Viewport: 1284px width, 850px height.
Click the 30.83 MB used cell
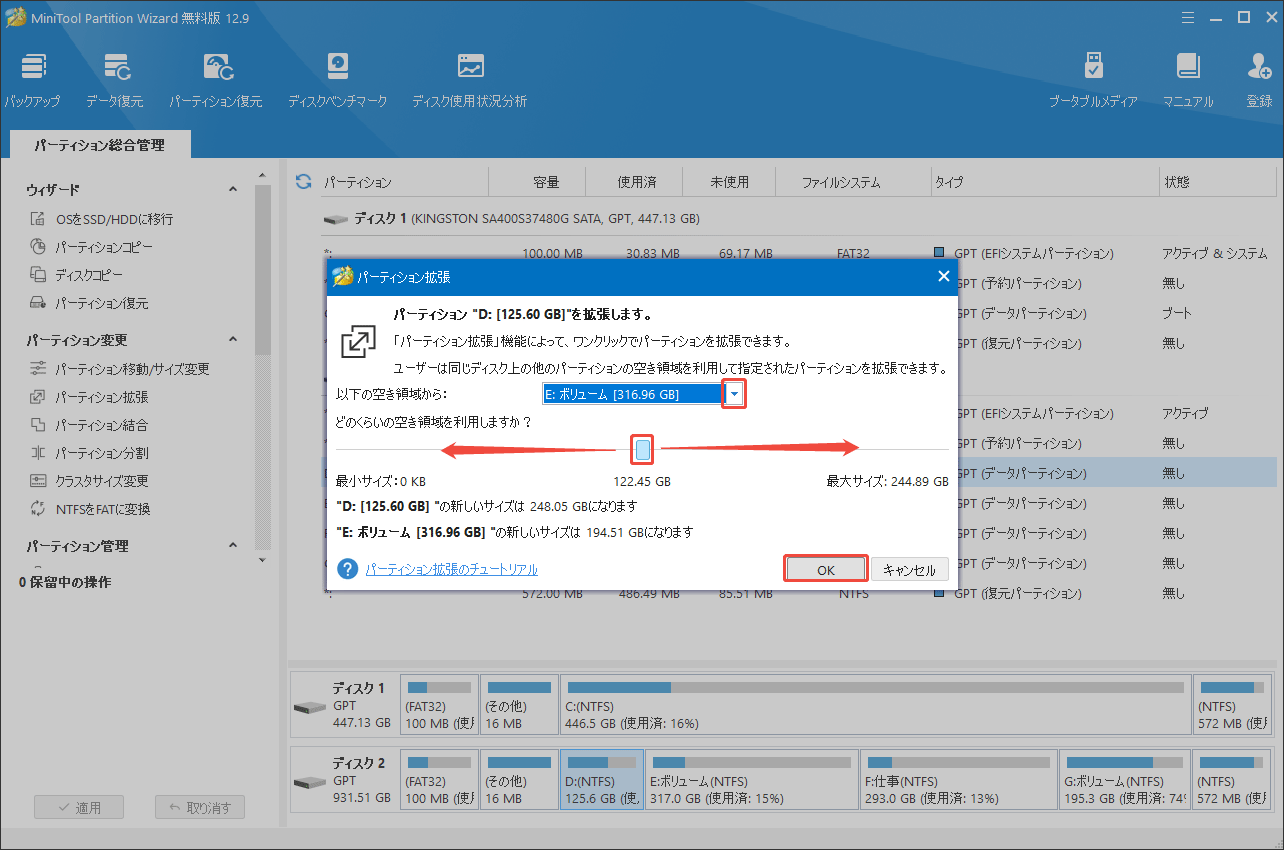coord(652,254)
